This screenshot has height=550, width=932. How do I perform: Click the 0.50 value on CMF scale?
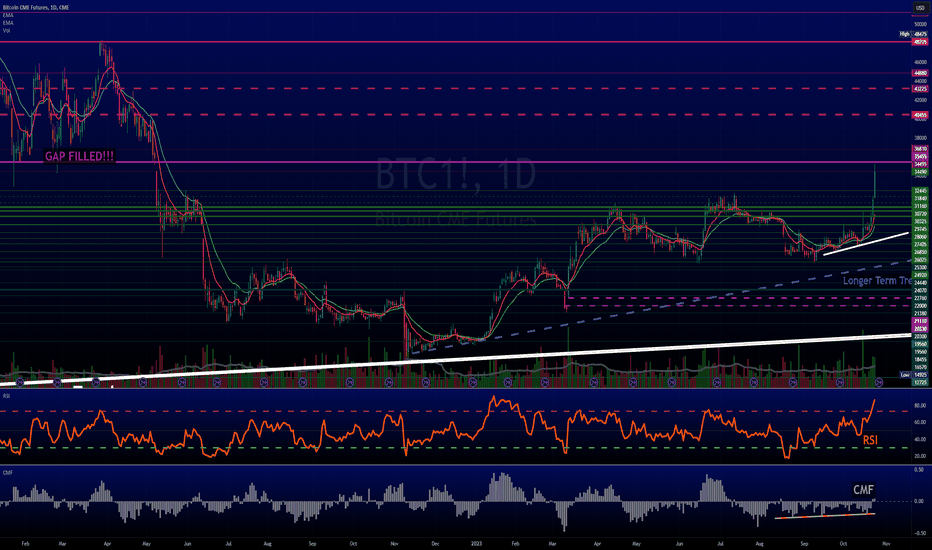[x=919, y=470]
